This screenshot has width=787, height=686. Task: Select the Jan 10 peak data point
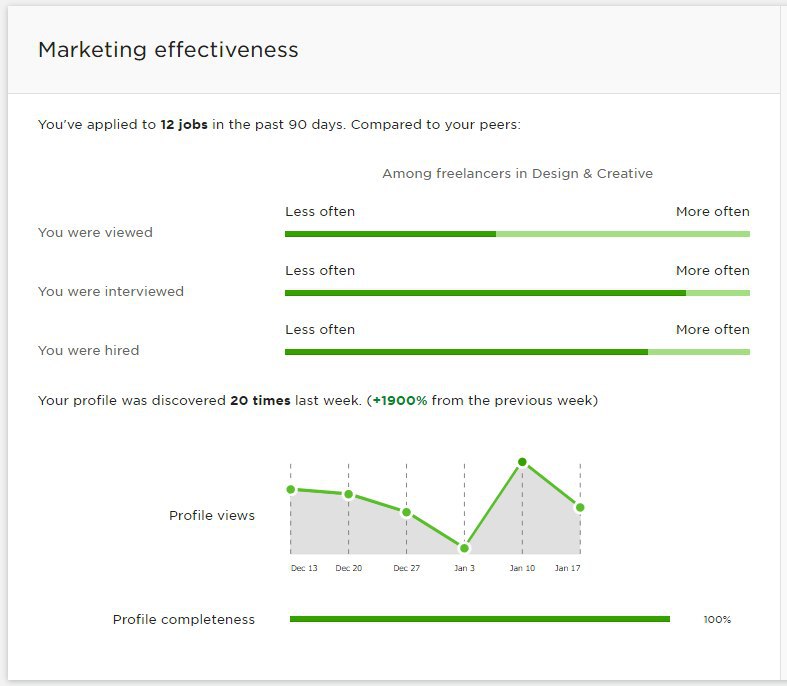522,462
